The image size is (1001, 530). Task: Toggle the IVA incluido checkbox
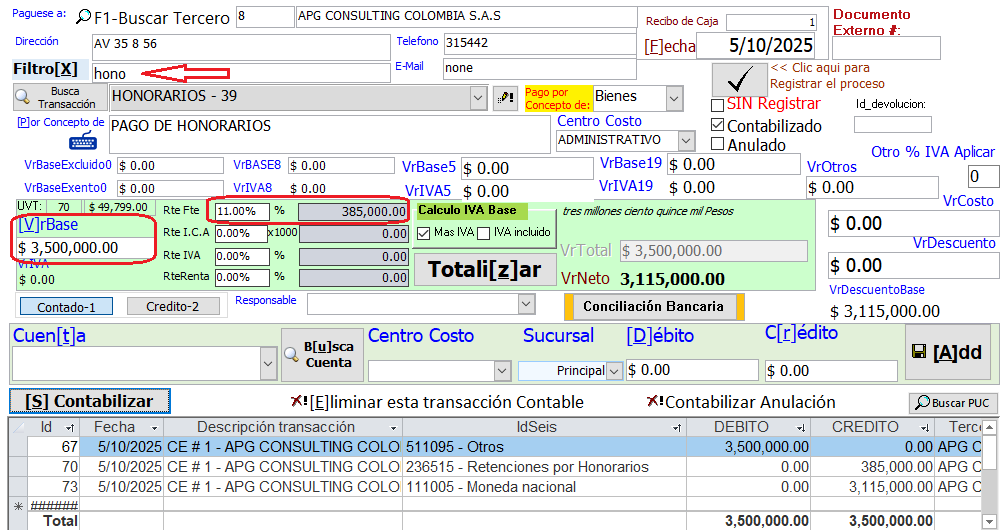pyautogui.click(x=484, y=233)
